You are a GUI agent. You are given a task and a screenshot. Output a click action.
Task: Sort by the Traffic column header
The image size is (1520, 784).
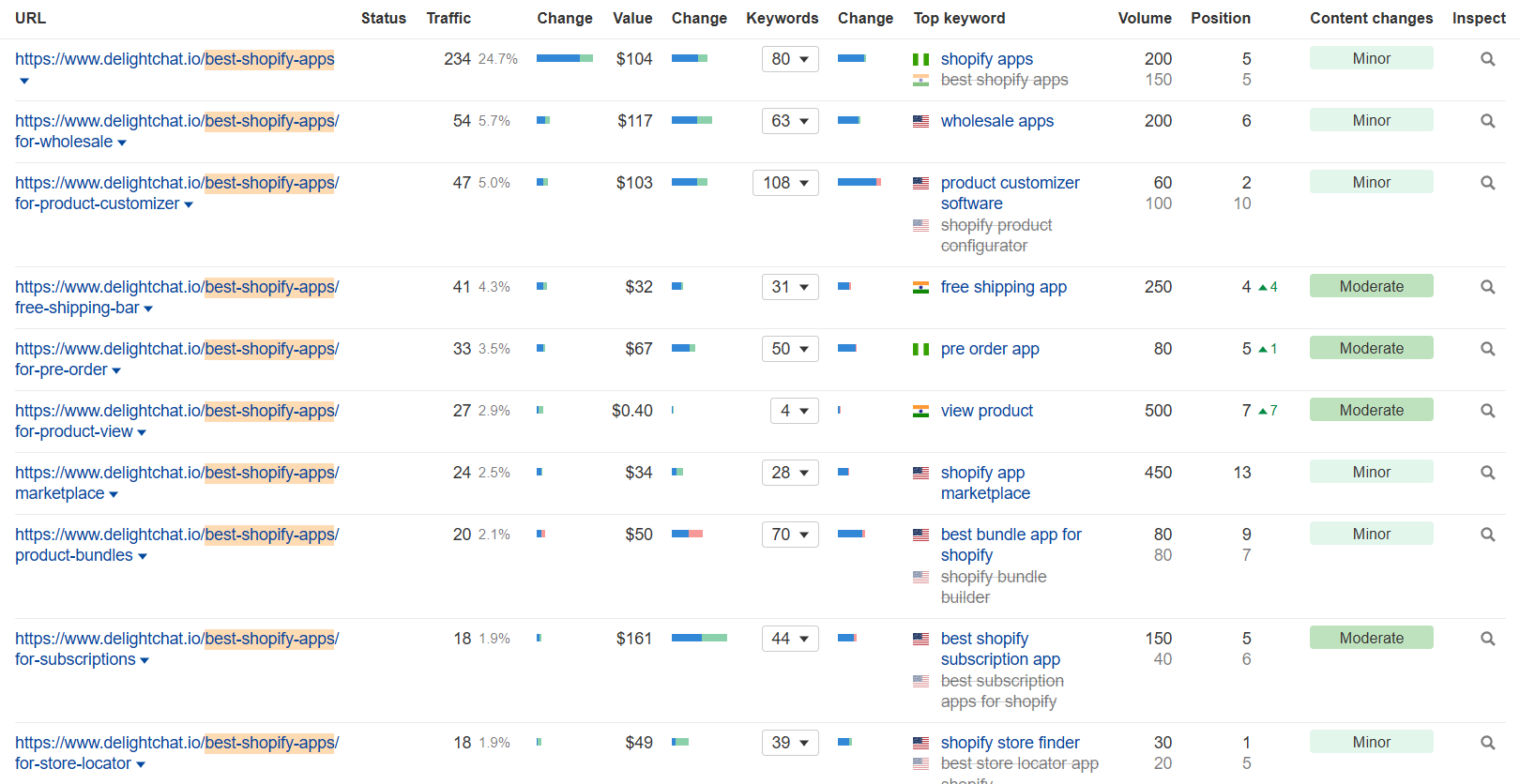pos(448,18)
